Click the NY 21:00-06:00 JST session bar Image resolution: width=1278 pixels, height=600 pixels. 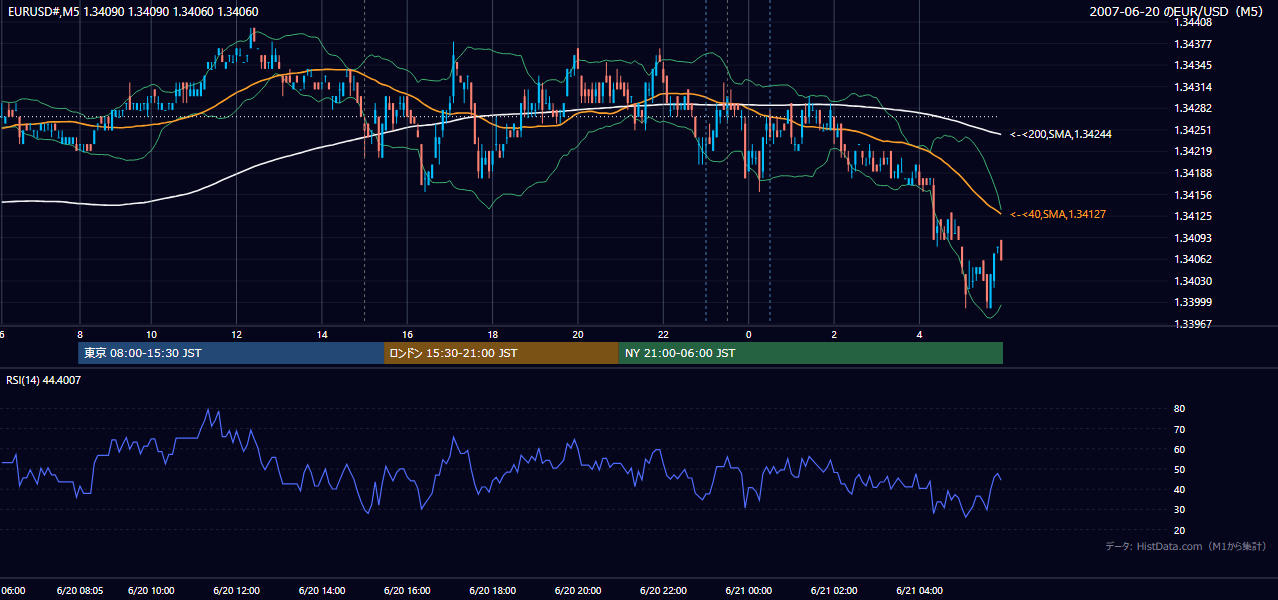click(811, 353)
